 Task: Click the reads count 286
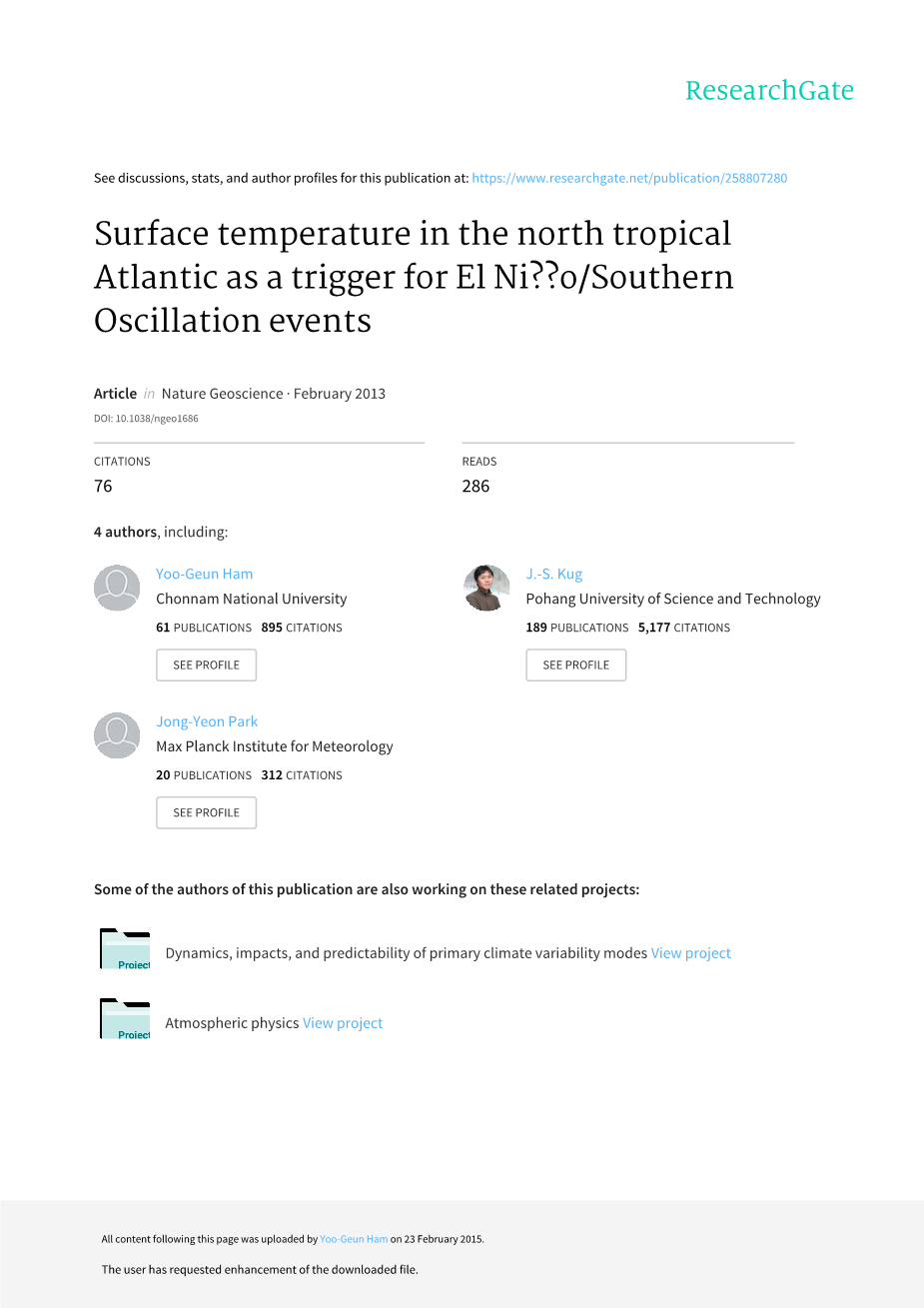pos(475,487)
